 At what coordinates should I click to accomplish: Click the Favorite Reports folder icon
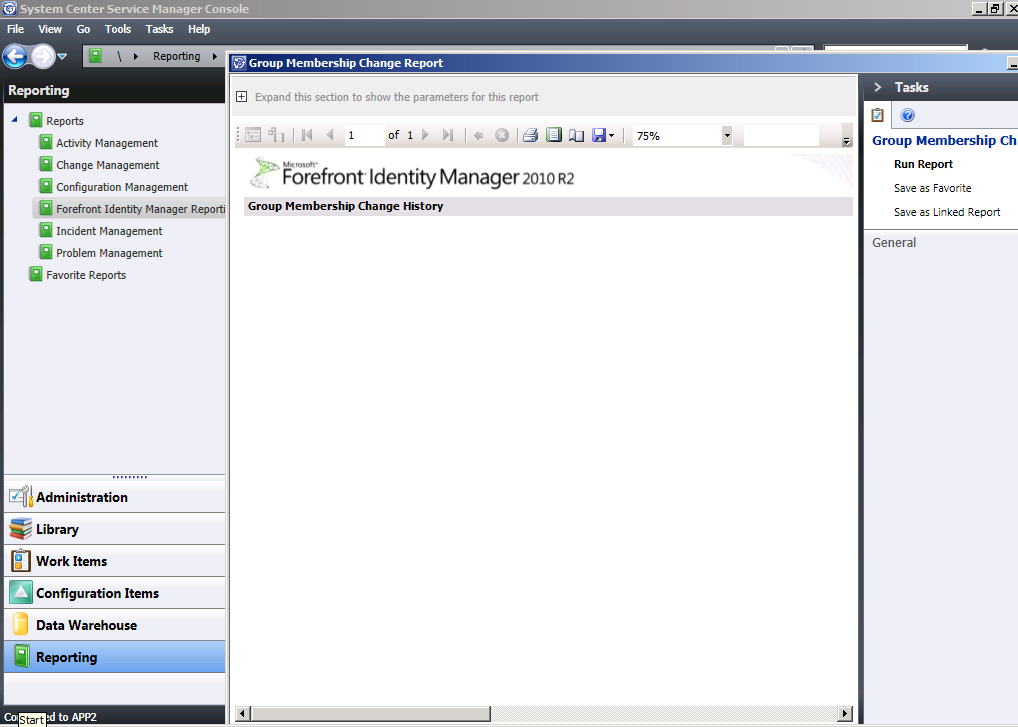point(36,274)
